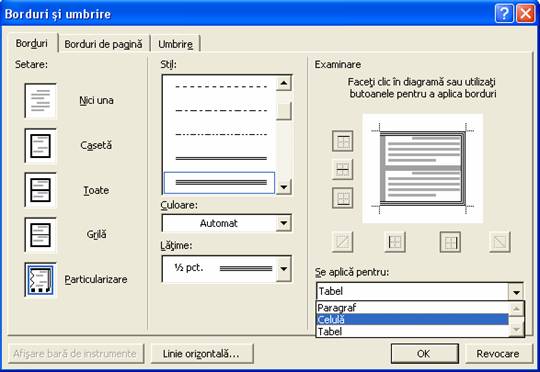Switch to the Borduri tab

click(x=32, y=43)
